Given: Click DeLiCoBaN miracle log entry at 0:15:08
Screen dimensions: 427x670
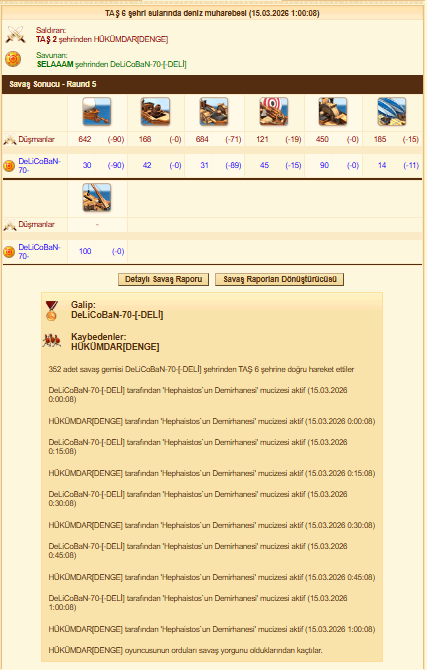Looking at the screenshot, I should coord(198,447).
